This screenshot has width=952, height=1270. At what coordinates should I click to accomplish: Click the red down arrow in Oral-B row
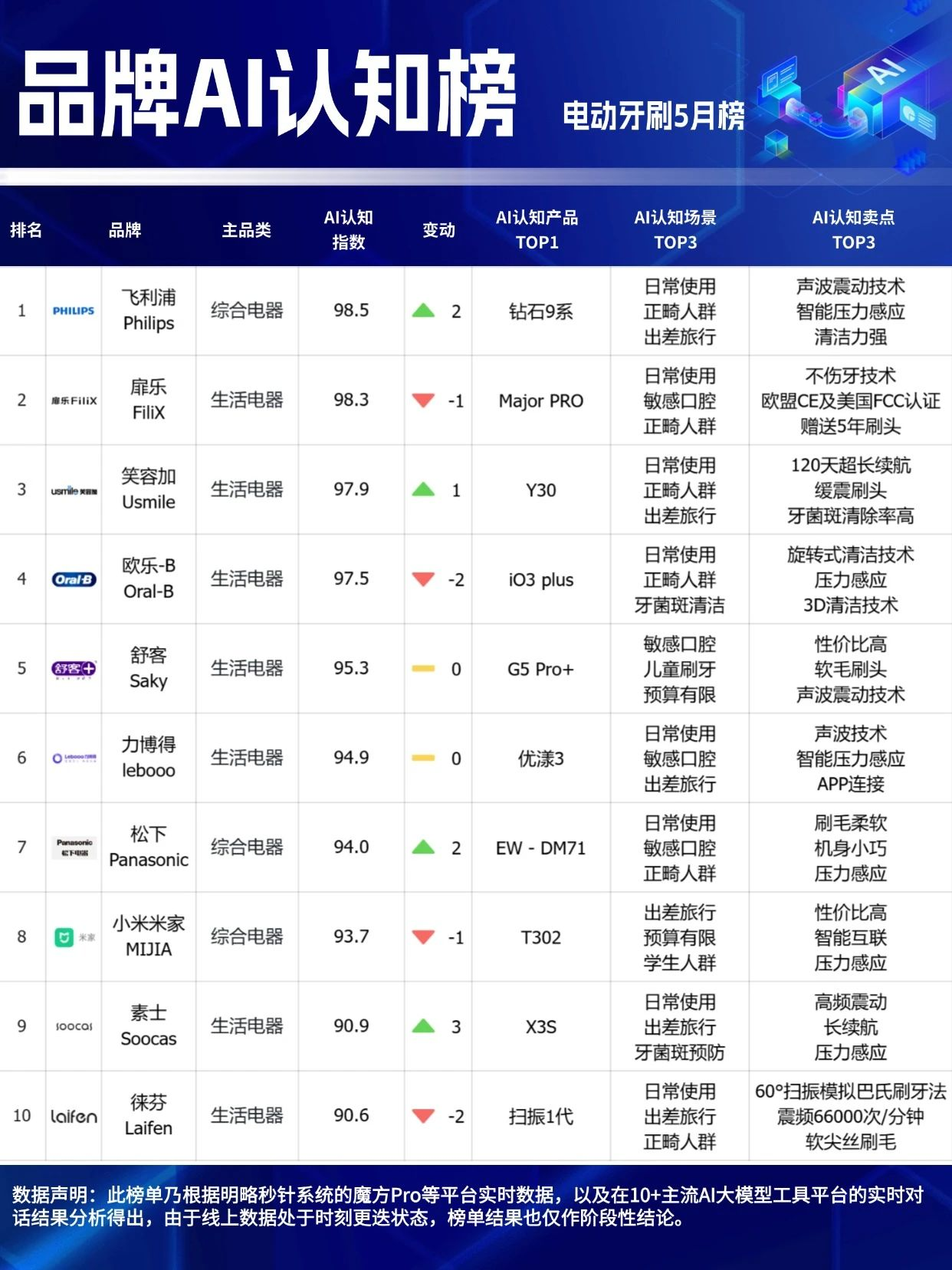[x=423, y=579]
